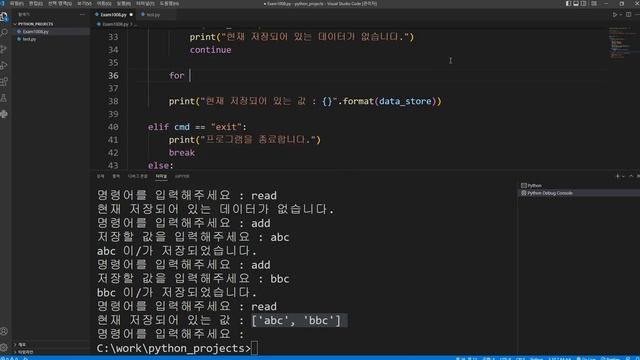Click the elif cmd == "exit" line

point(197,127)
